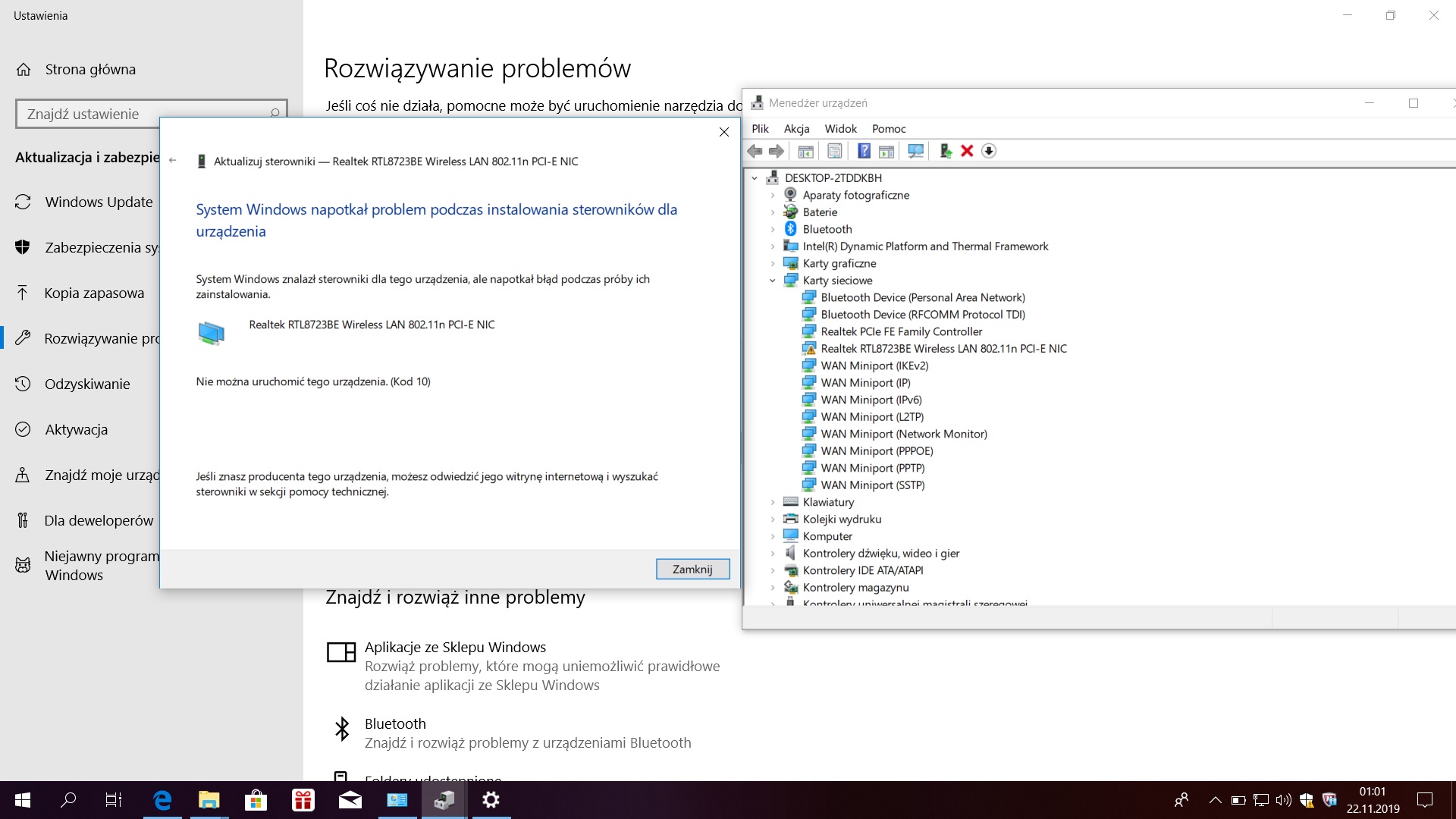Image resolution: width=1456 pixels, height=819 pixels.
Task: Select the Bluetooth troubleshooter in Settings
Action: tap(508, 733)
